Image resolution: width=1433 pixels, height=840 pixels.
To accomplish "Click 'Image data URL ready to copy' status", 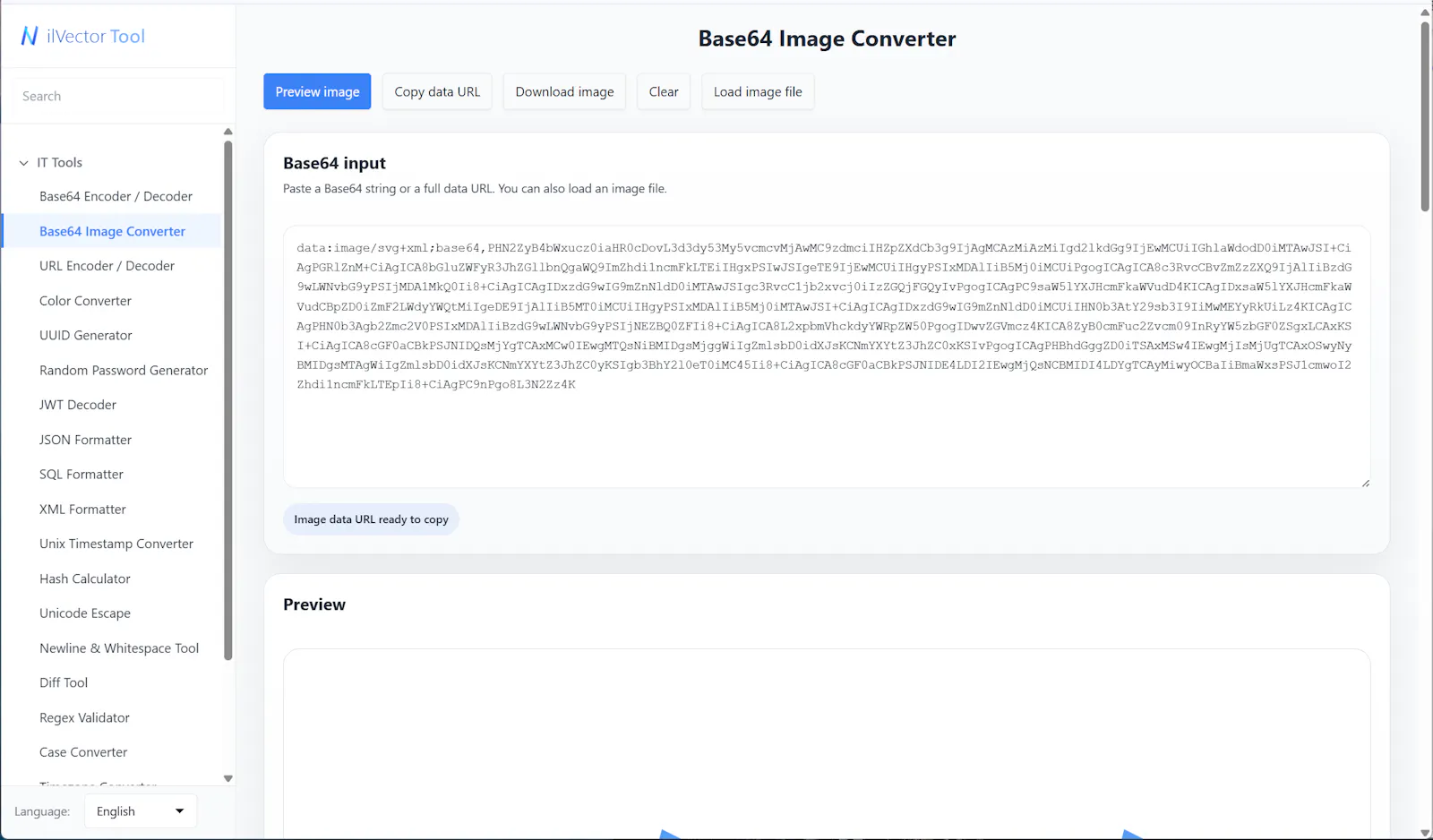I will click(371, 519).
